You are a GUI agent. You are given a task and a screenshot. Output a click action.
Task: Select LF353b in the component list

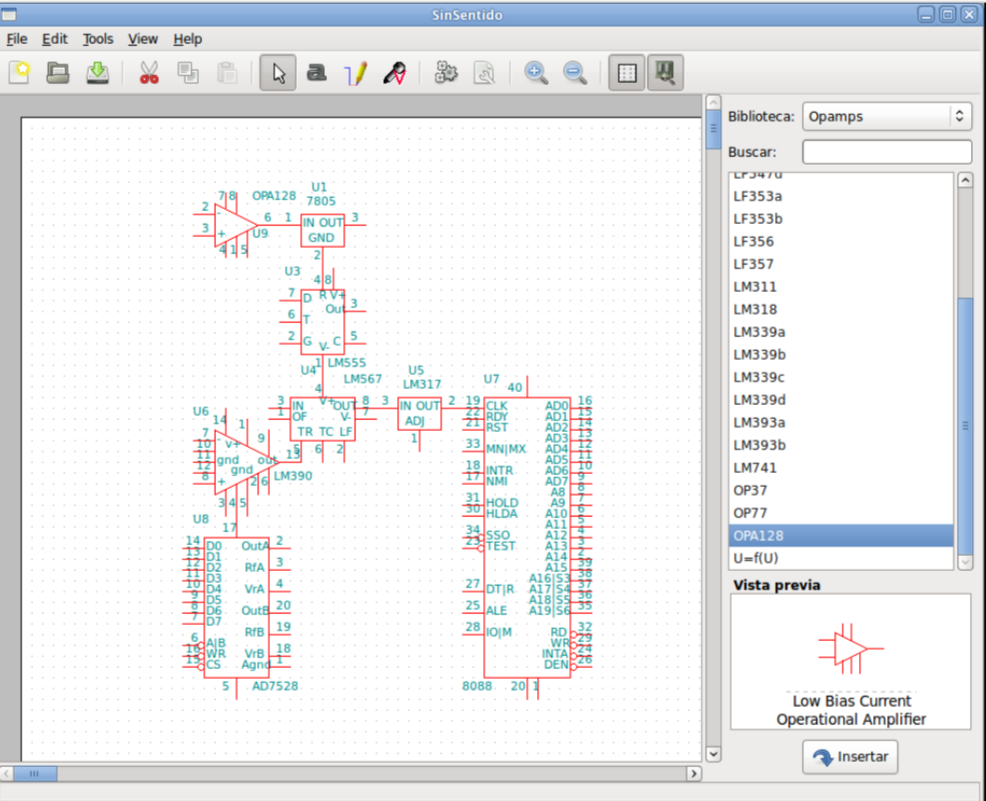tap(841, 219)
